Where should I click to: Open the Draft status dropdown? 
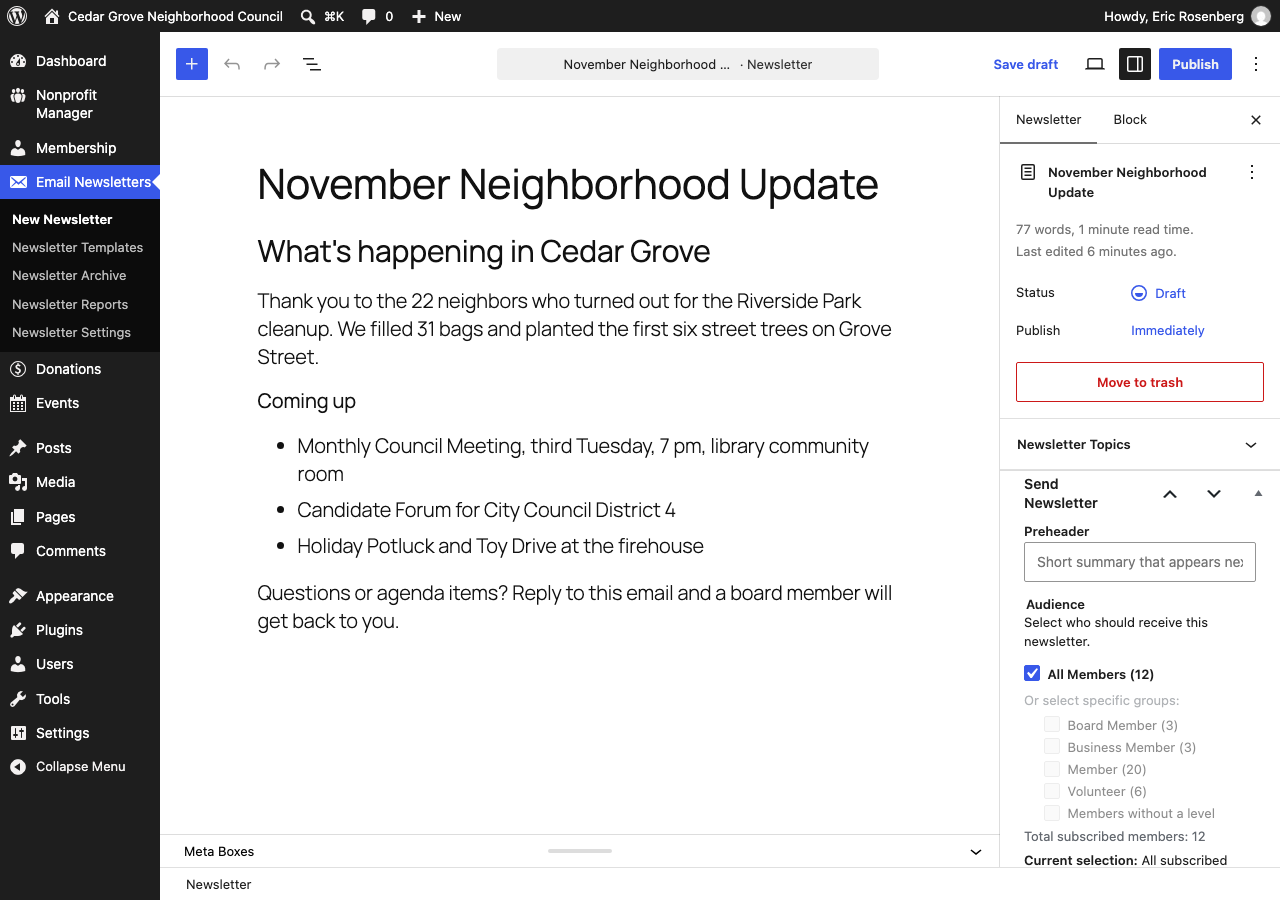[1158, 293]
